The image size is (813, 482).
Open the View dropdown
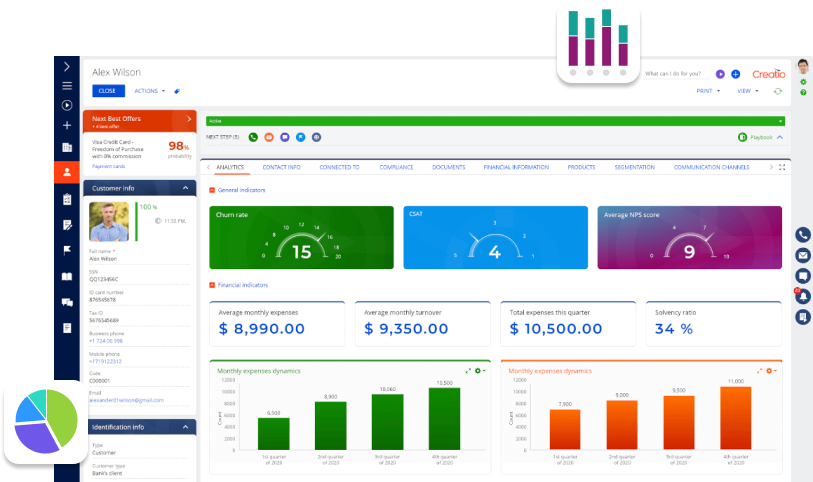click(748, 91)
